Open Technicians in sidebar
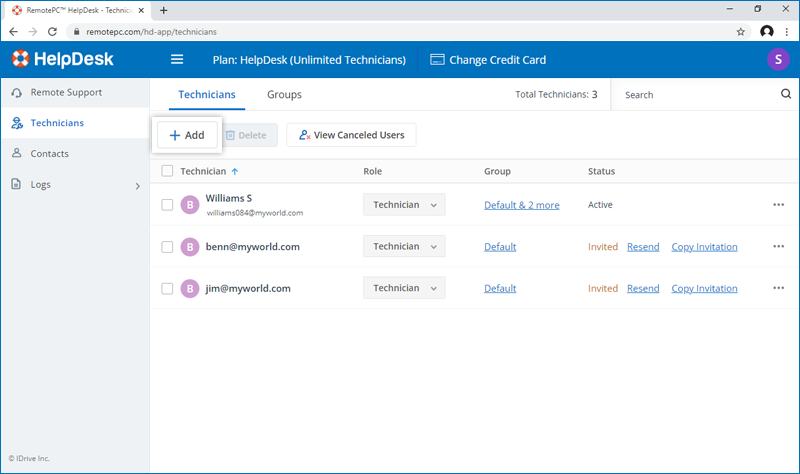This screenshot has width=800, height=474. (x=75, y=123)
